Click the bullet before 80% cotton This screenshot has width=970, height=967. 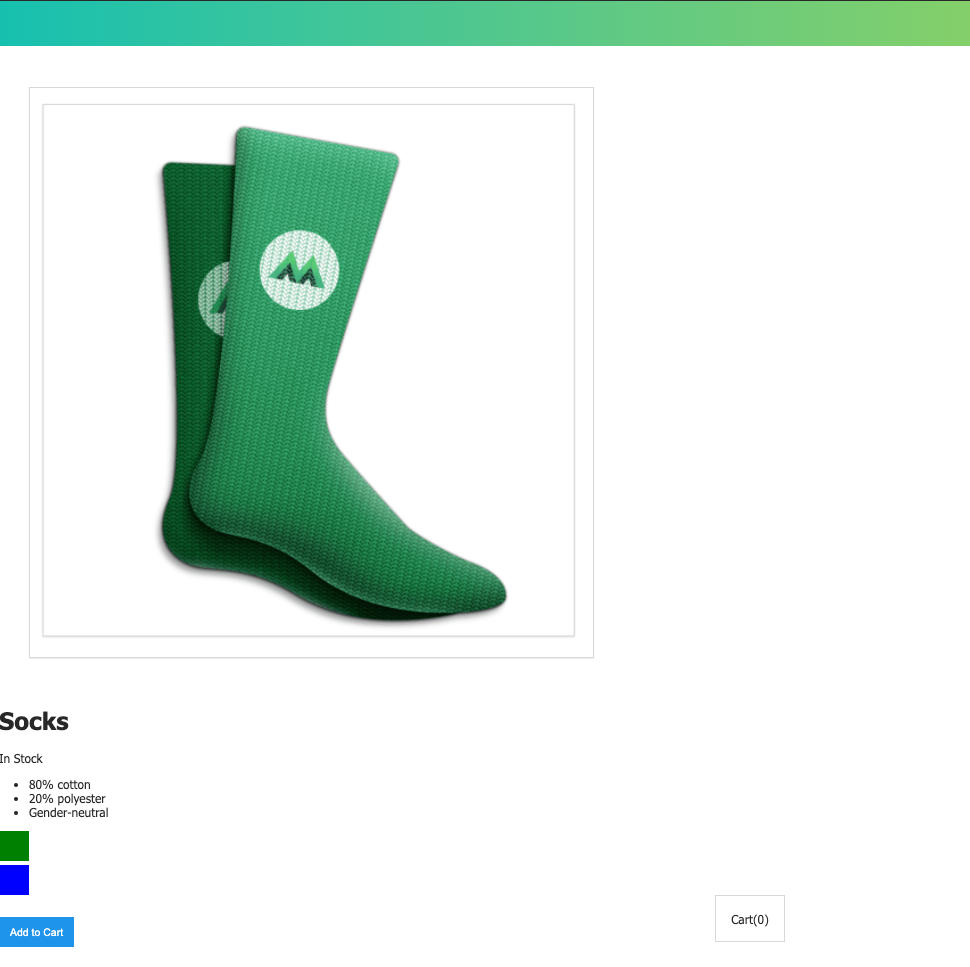(x=16, y=785)
